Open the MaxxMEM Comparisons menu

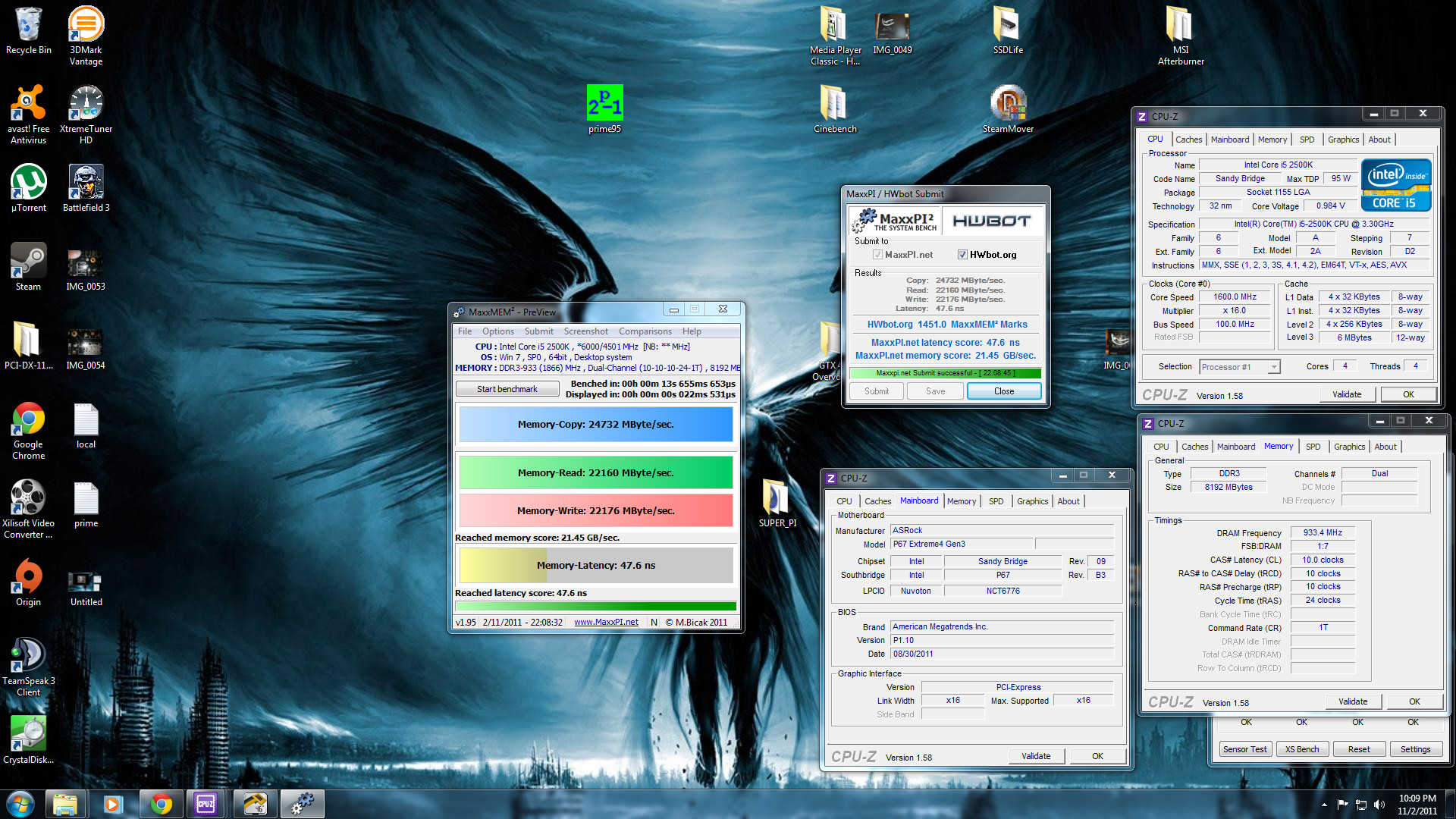[645, 331]
